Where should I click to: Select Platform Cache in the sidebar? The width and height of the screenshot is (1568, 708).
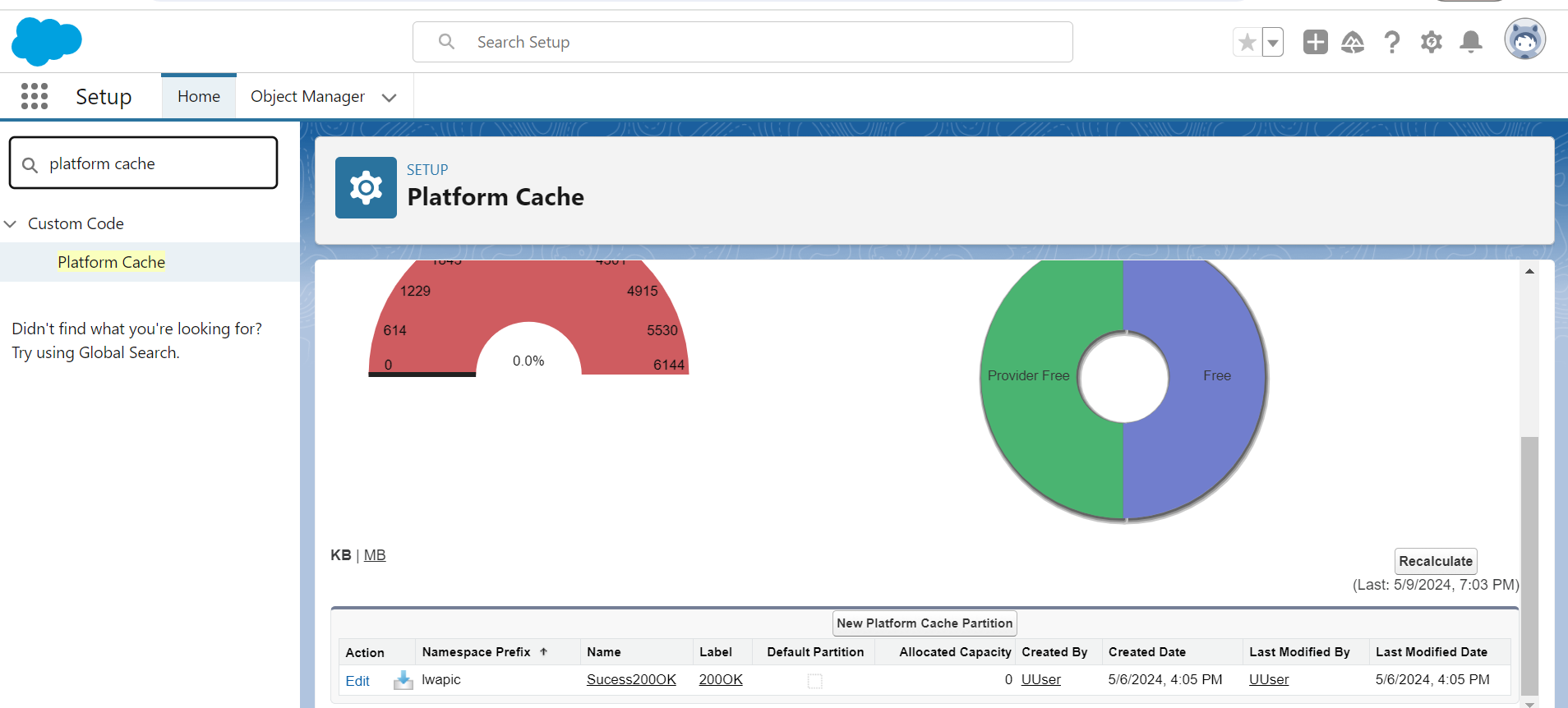(x=111, y=262)
